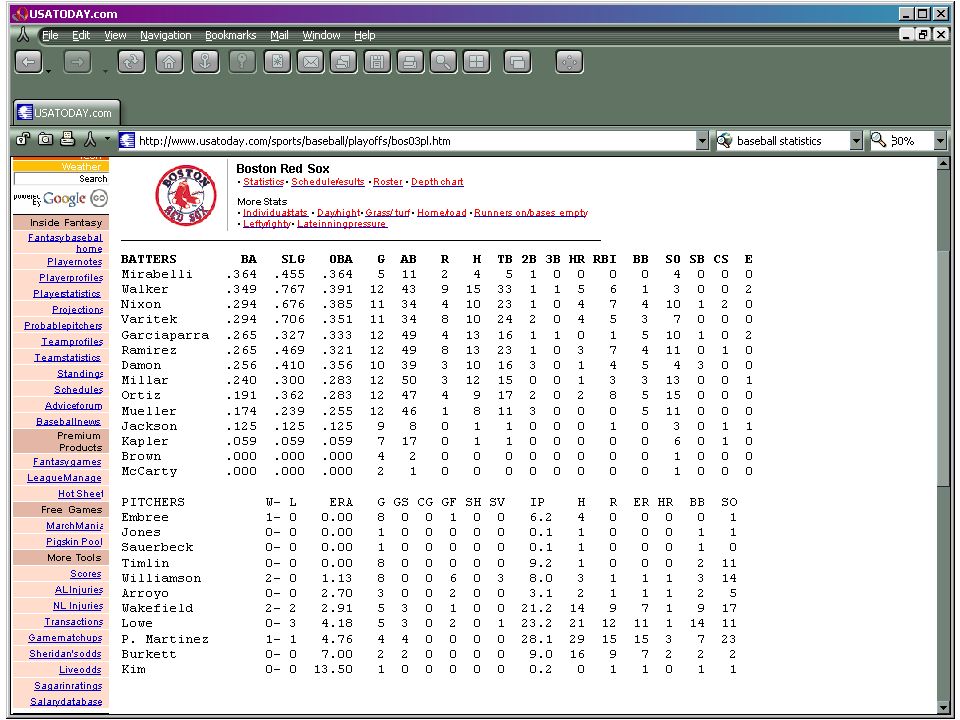
Task: Click the magnifier Find toolbar icon
Action: click(443, 62)
